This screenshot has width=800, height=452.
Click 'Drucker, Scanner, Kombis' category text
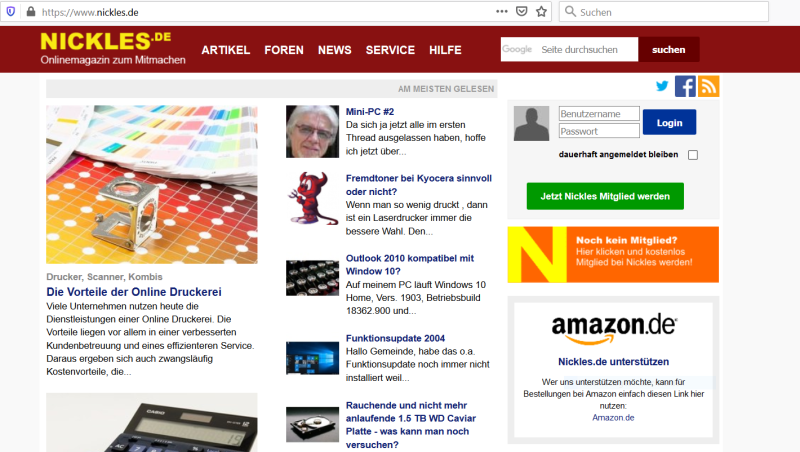pyautogui.click(x=104, y=277)
